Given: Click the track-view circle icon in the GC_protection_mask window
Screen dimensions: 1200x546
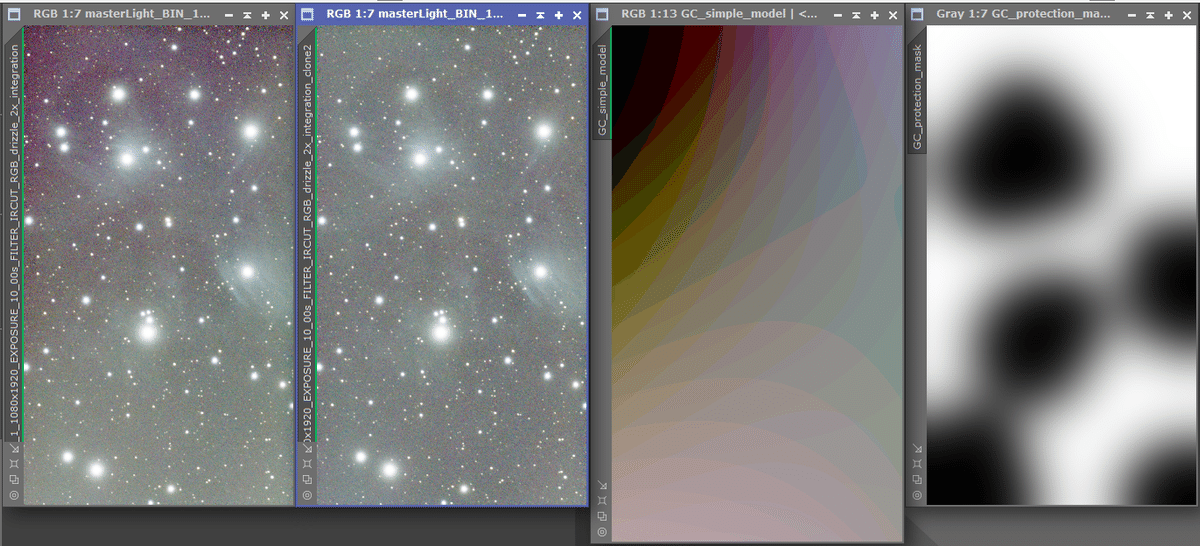Looking at the screenshot, I should 917,494.
